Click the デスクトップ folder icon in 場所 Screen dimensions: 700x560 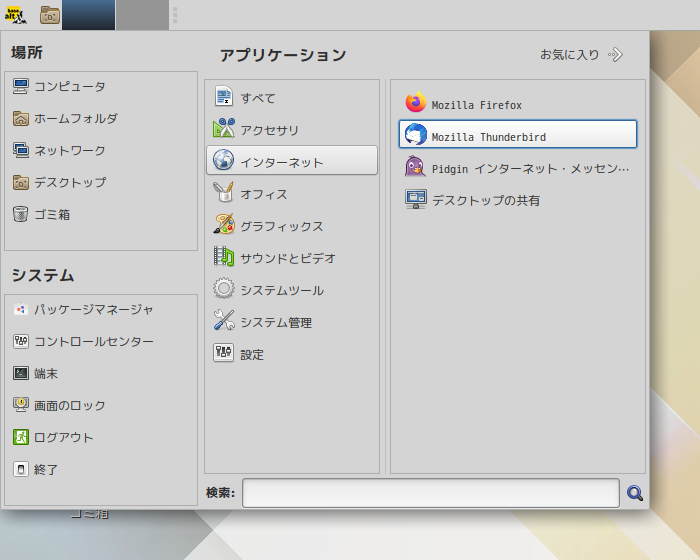coord(21,182)
